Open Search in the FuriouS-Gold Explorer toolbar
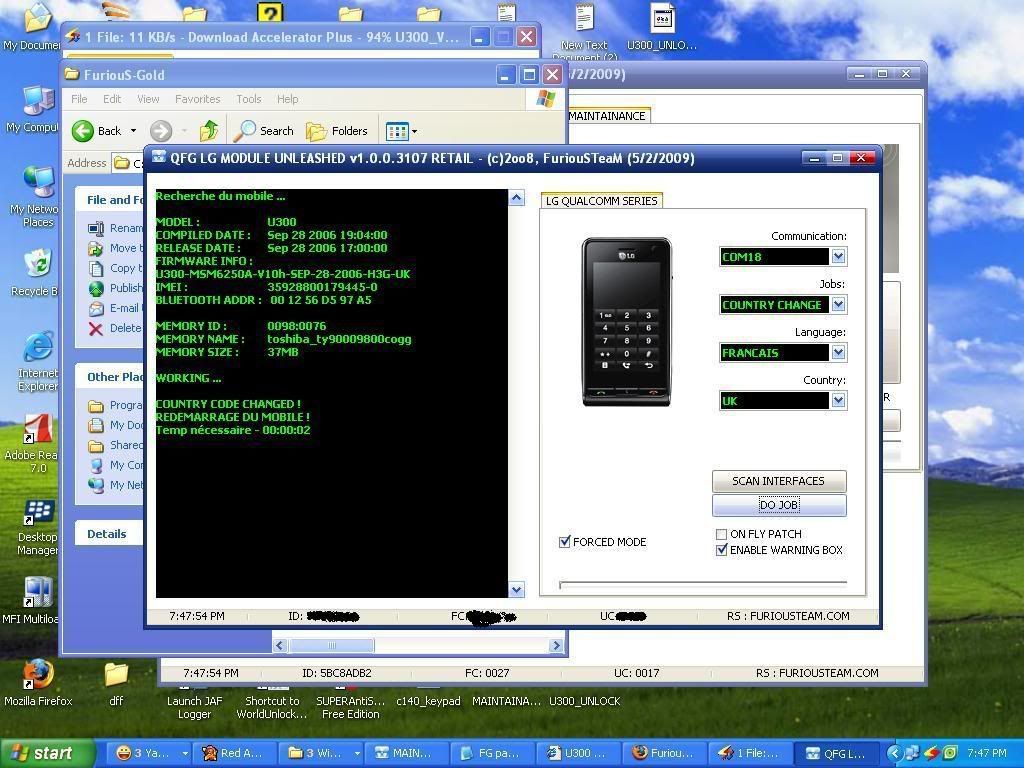The image size is (1024, 768). point(264,131)
